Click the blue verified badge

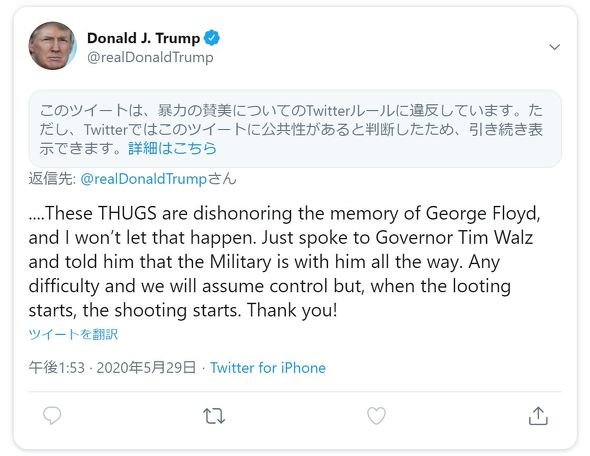pyautogui.click(x=212, y=38)
